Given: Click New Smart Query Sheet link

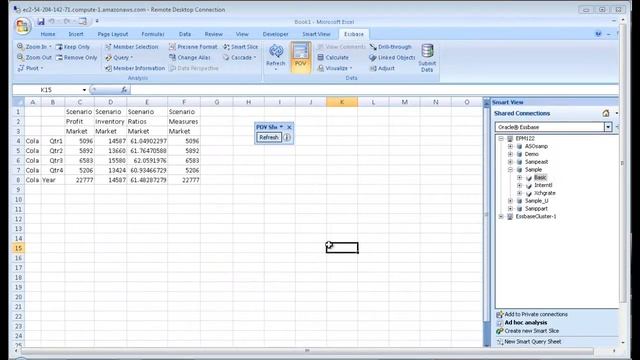Looking at the screenshot, I should 533,342.
